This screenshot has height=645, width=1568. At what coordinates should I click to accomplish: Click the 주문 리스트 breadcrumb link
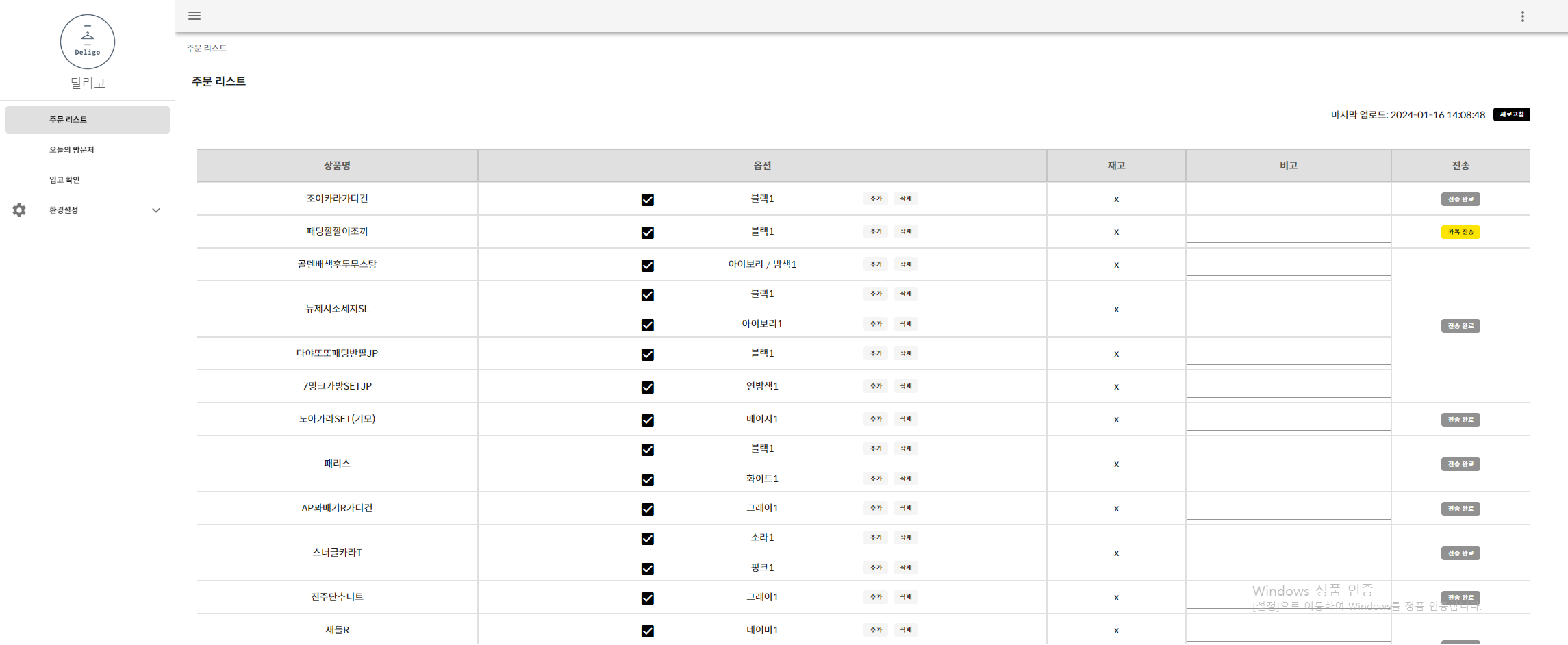(x=206, y=48)
